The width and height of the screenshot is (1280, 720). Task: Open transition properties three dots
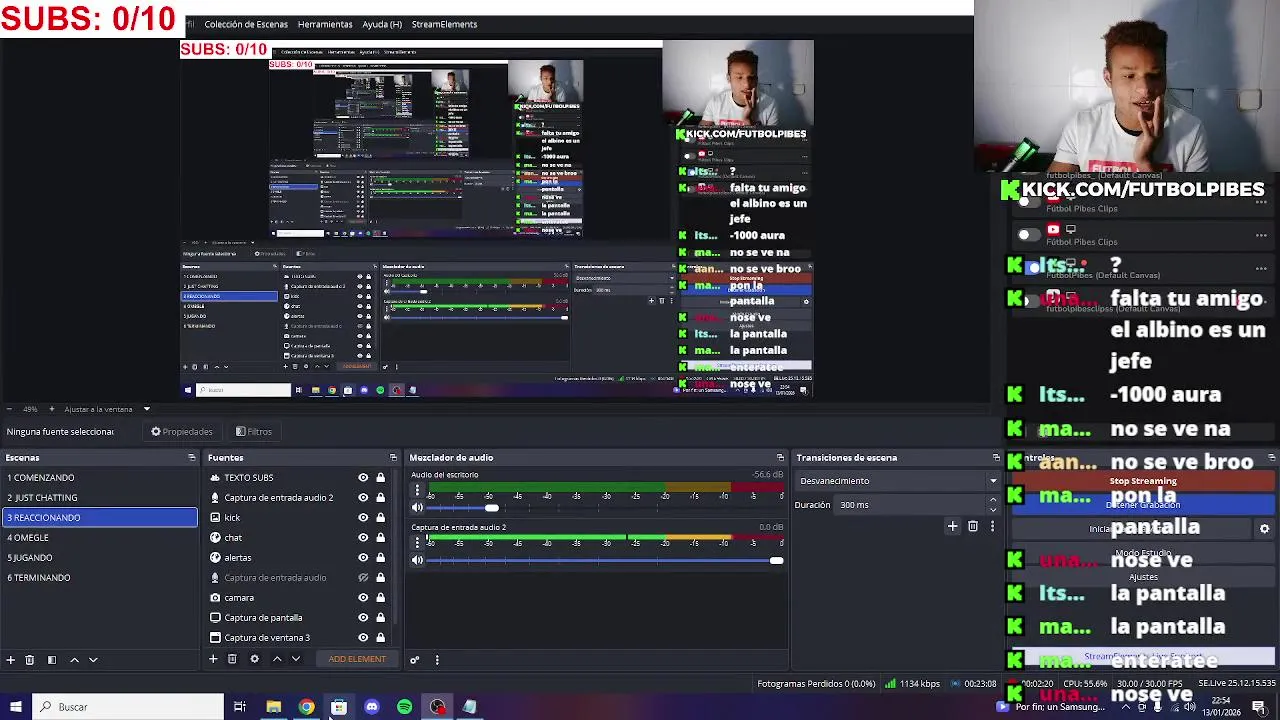point(992,526)
